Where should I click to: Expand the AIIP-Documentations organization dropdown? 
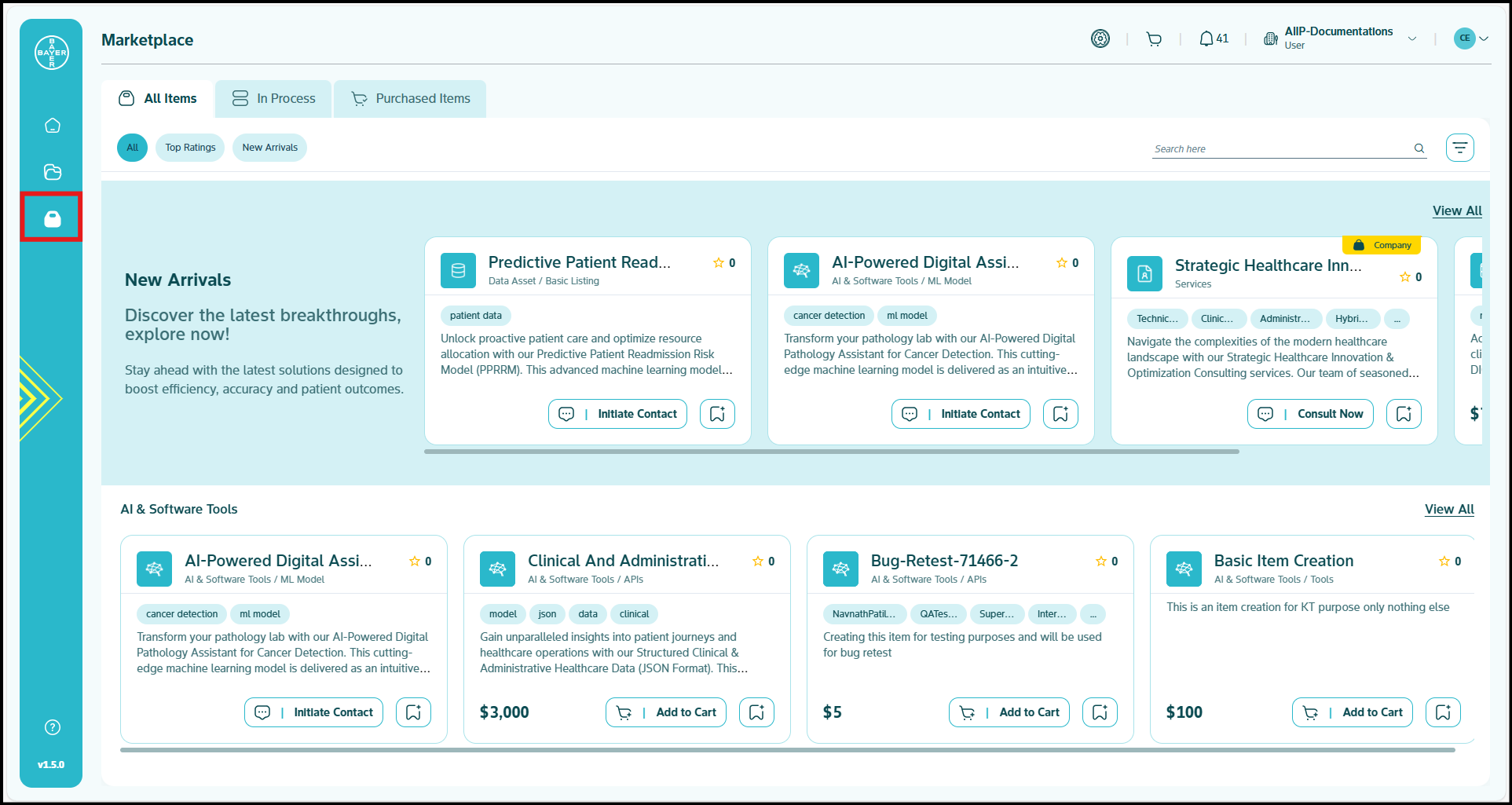click(1412, 38)
